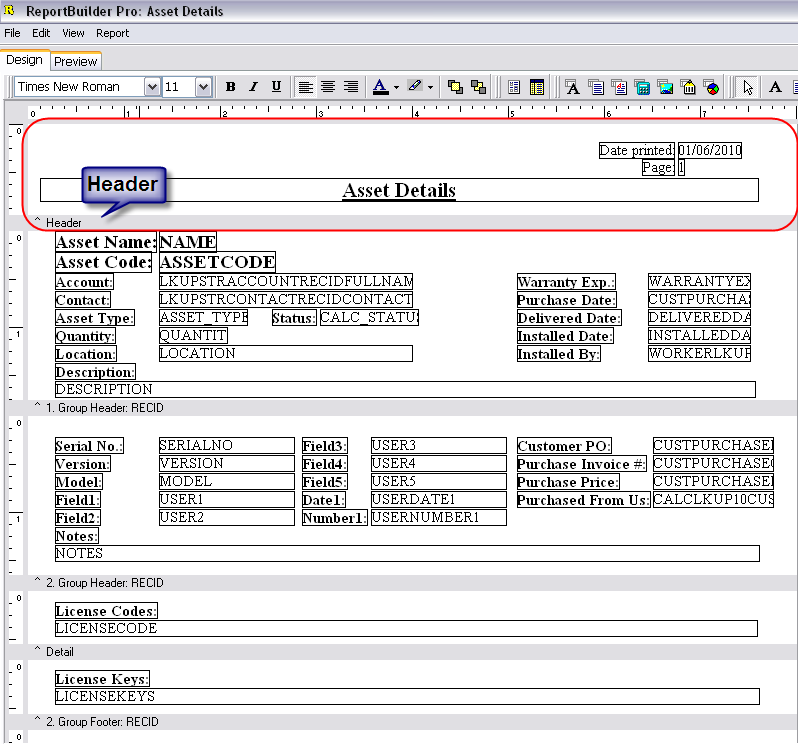Expand the font color dropdown arrow
Viewport: 798px width, 744px height.
(396, 87)
